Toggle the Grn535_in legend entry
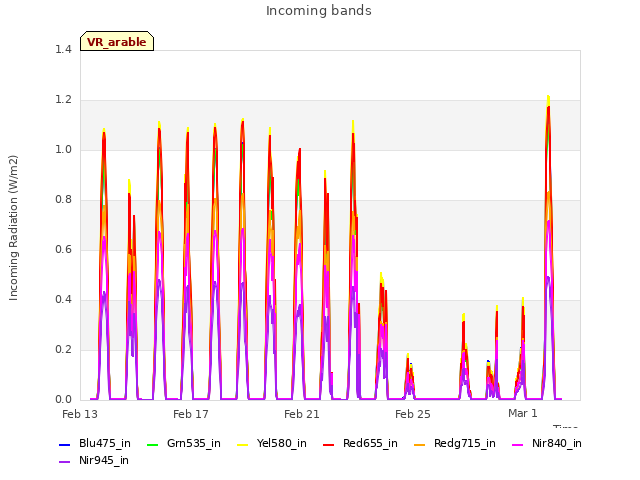The width and height of the screenshot is (640, 480). (184, 443)
